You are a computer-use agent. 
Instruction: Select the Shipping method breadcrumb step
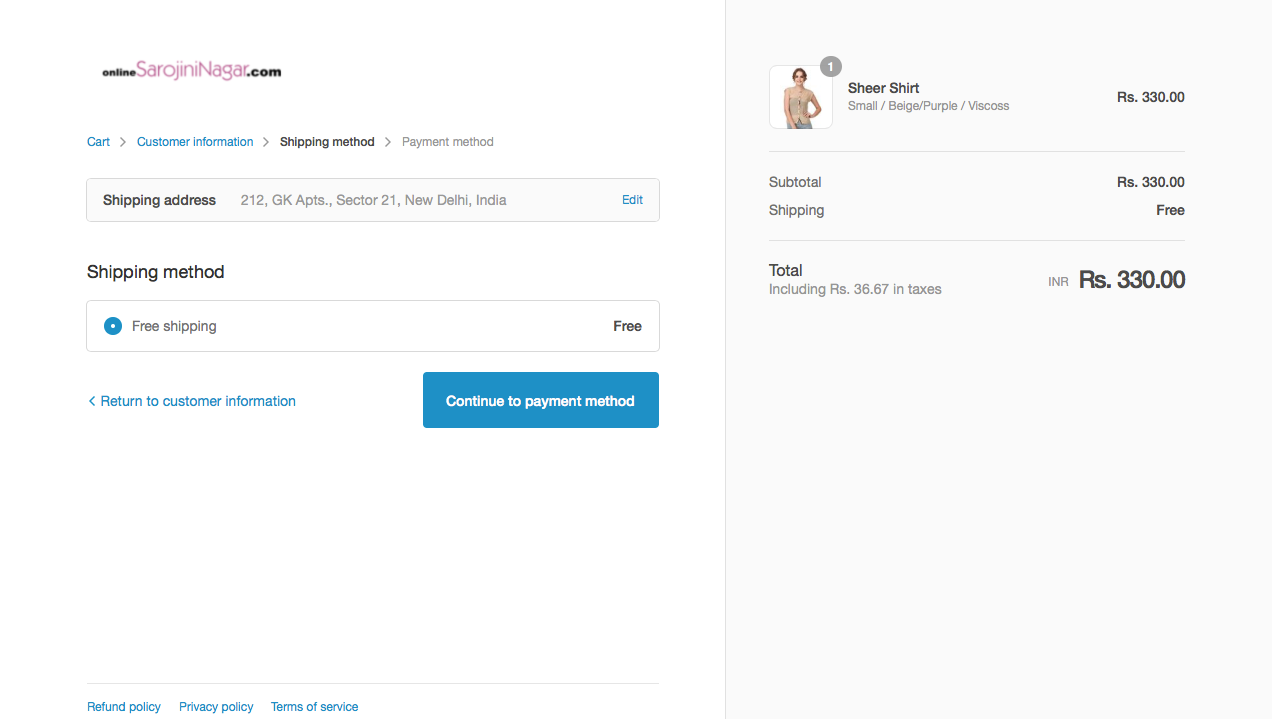327,142
